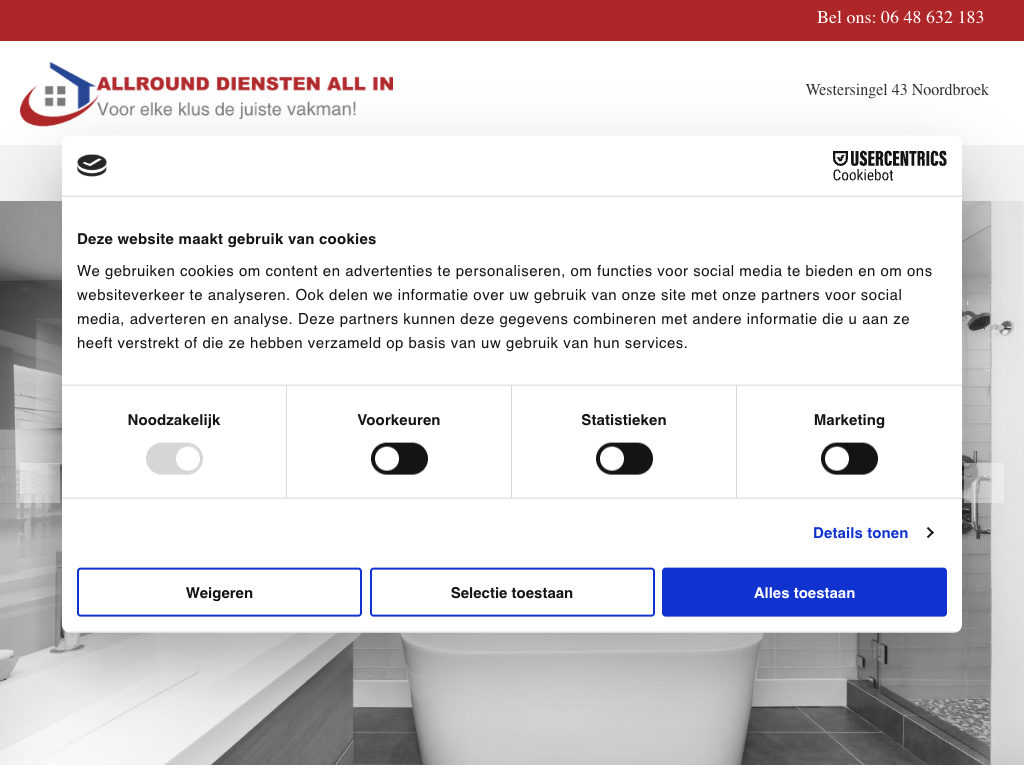This screenshot has width=1024, height=768.
Task: Click the Usercentrics Cookiebot brand logo
Action: point(889,166)
